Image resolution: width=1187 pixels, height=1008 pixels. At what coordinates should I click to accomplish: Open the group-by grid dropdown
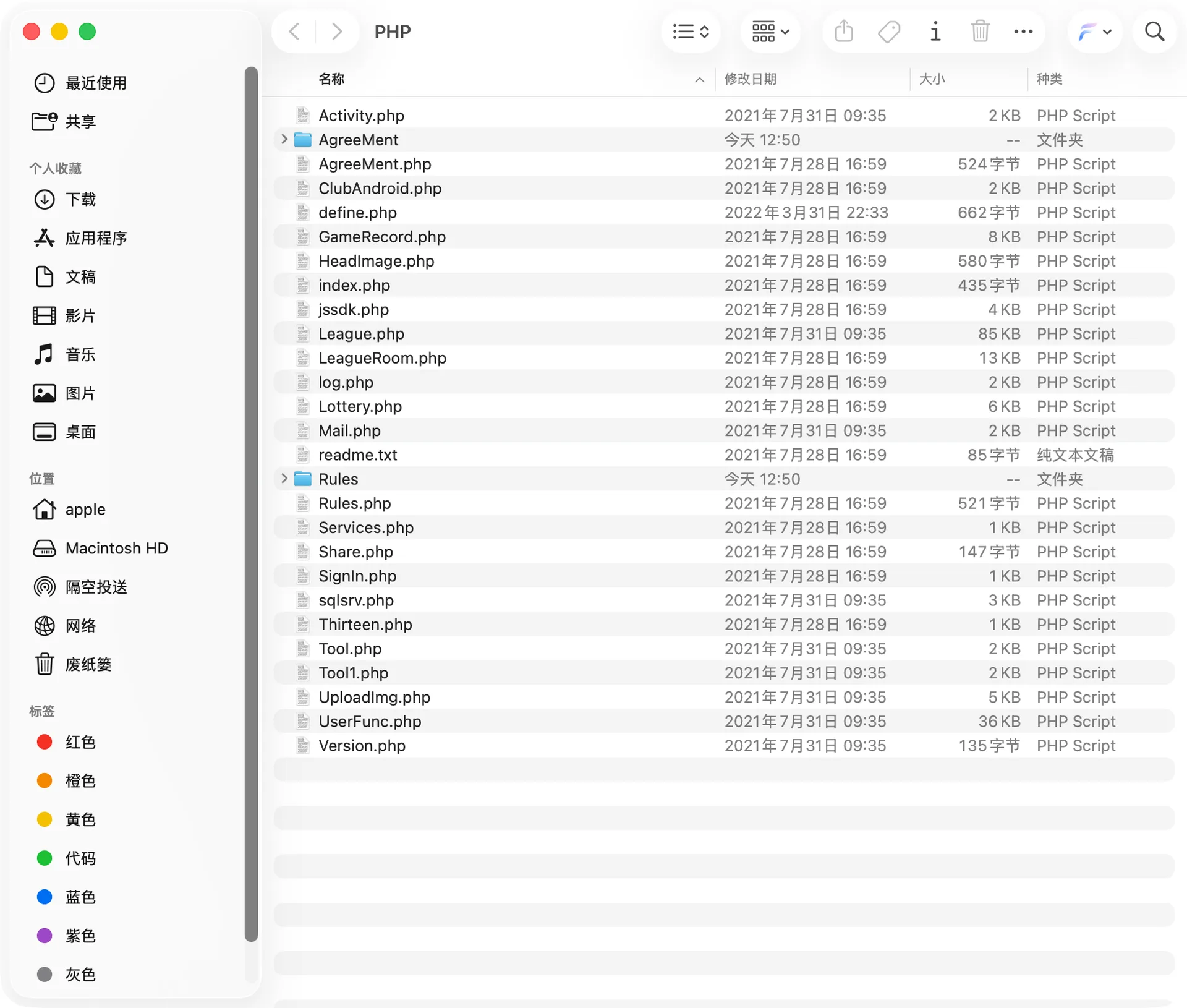pos(770,32)
